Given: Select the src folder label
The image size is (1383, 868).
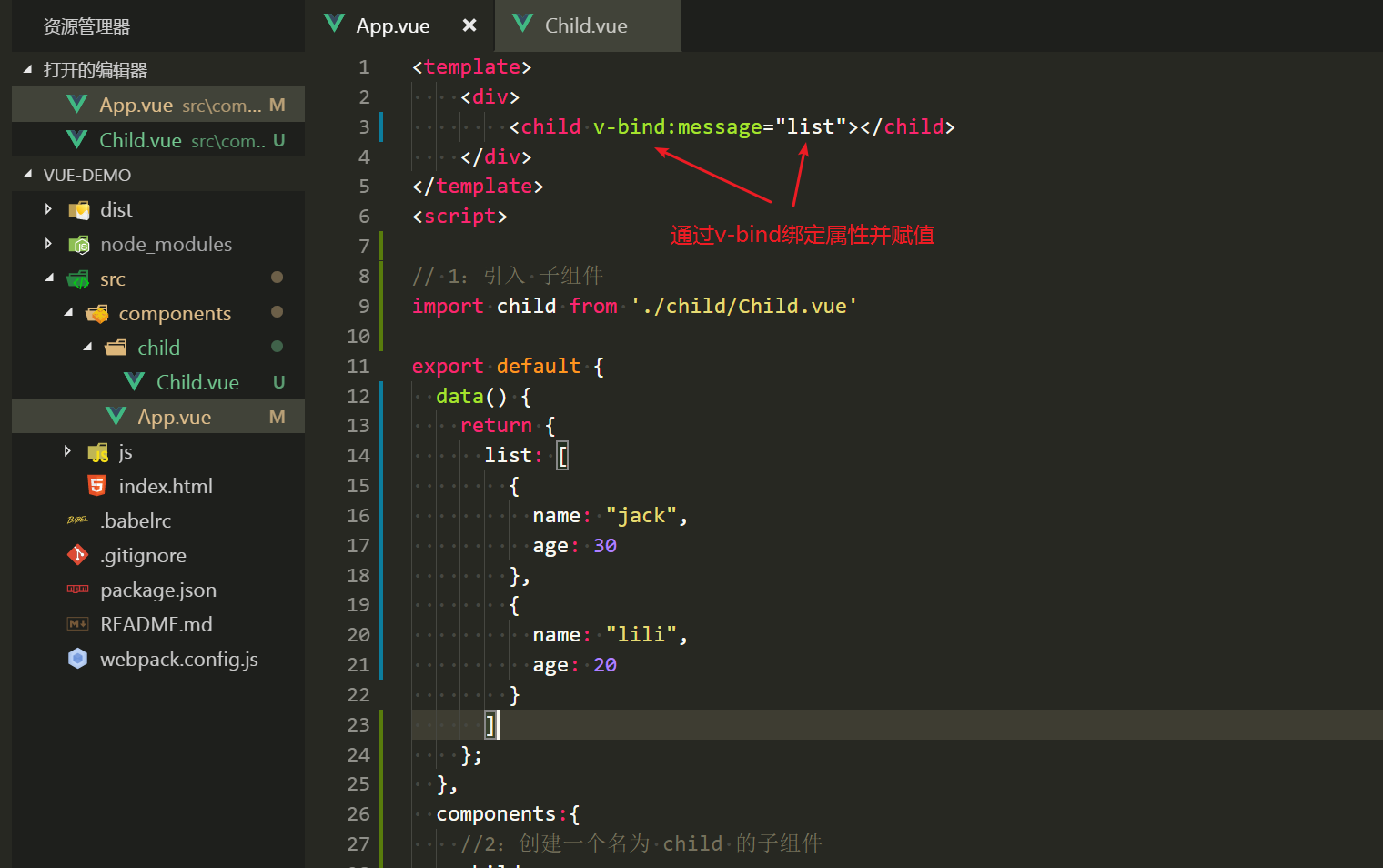Looking at the screenshot, I should tap(113, 279).
